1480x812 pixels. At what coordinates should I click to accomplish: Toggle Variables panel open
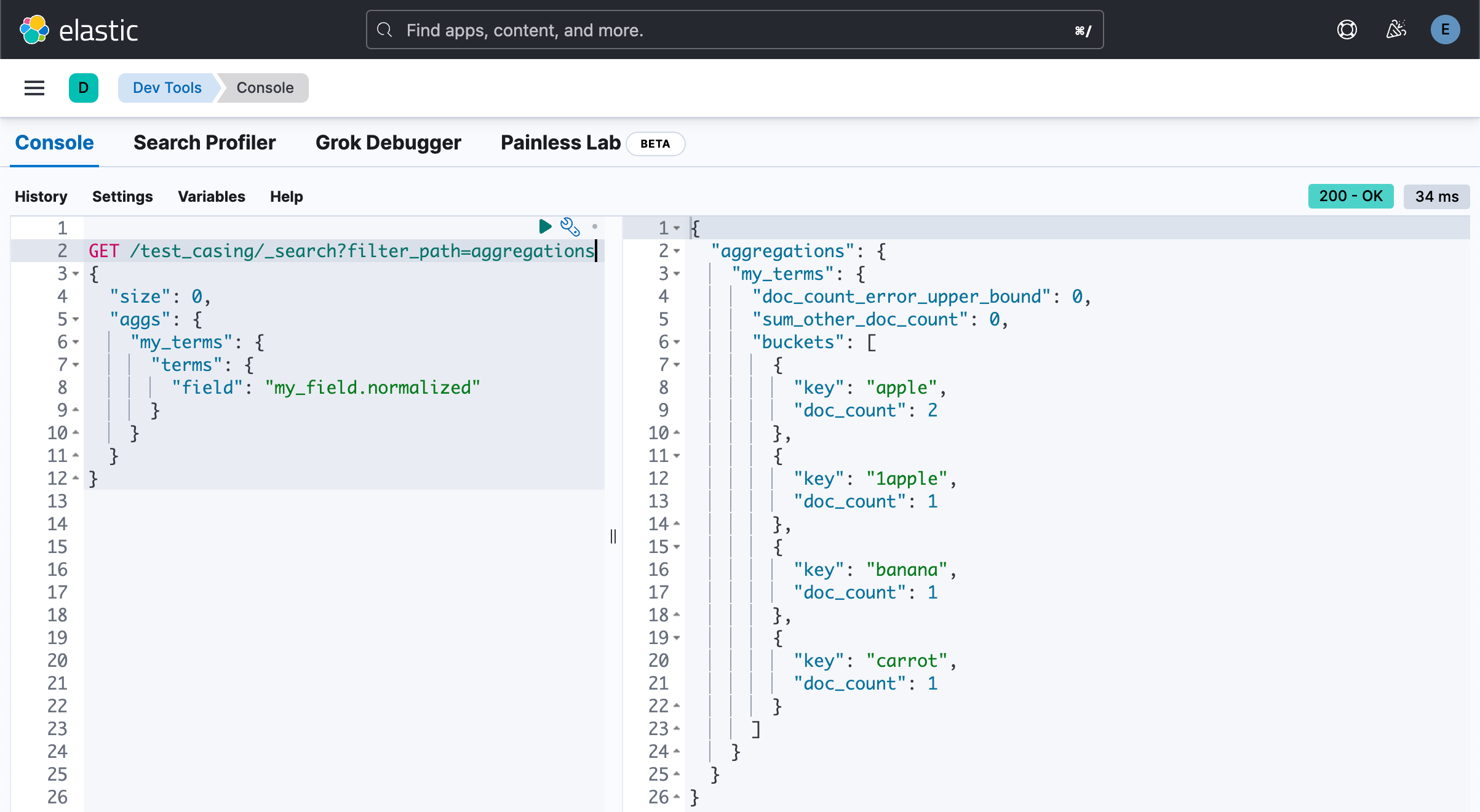click(211, 196)
